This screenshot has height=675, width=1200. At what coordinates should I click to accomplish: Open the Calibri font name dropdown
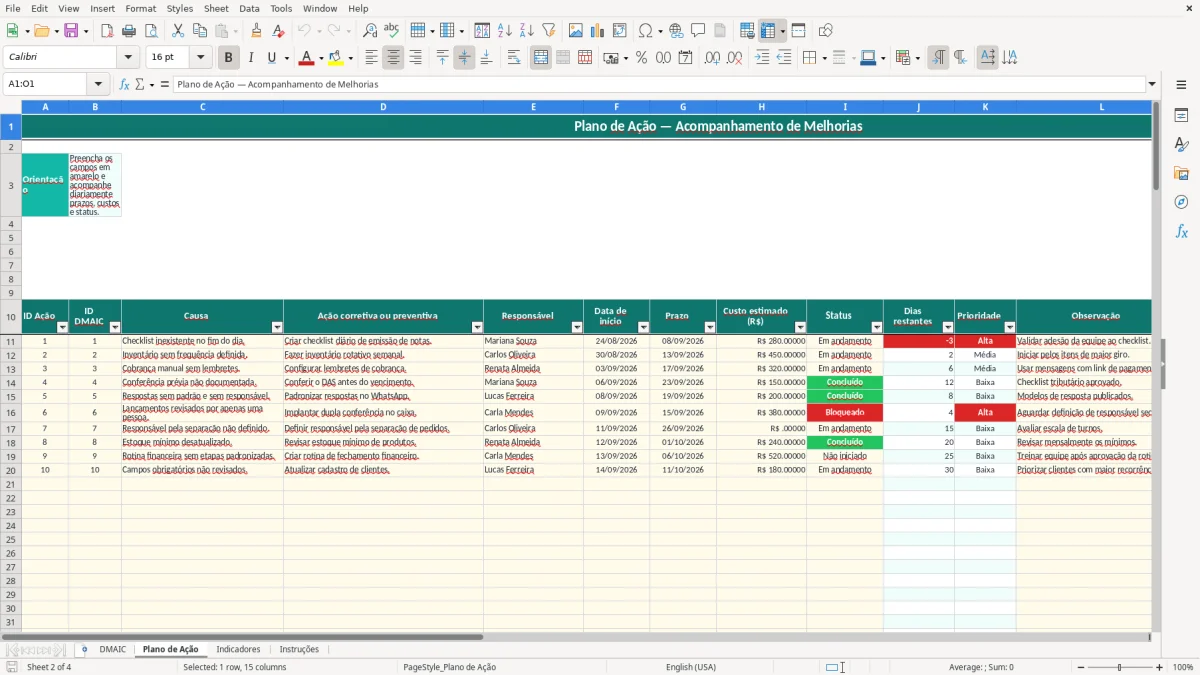click(130, 58)
